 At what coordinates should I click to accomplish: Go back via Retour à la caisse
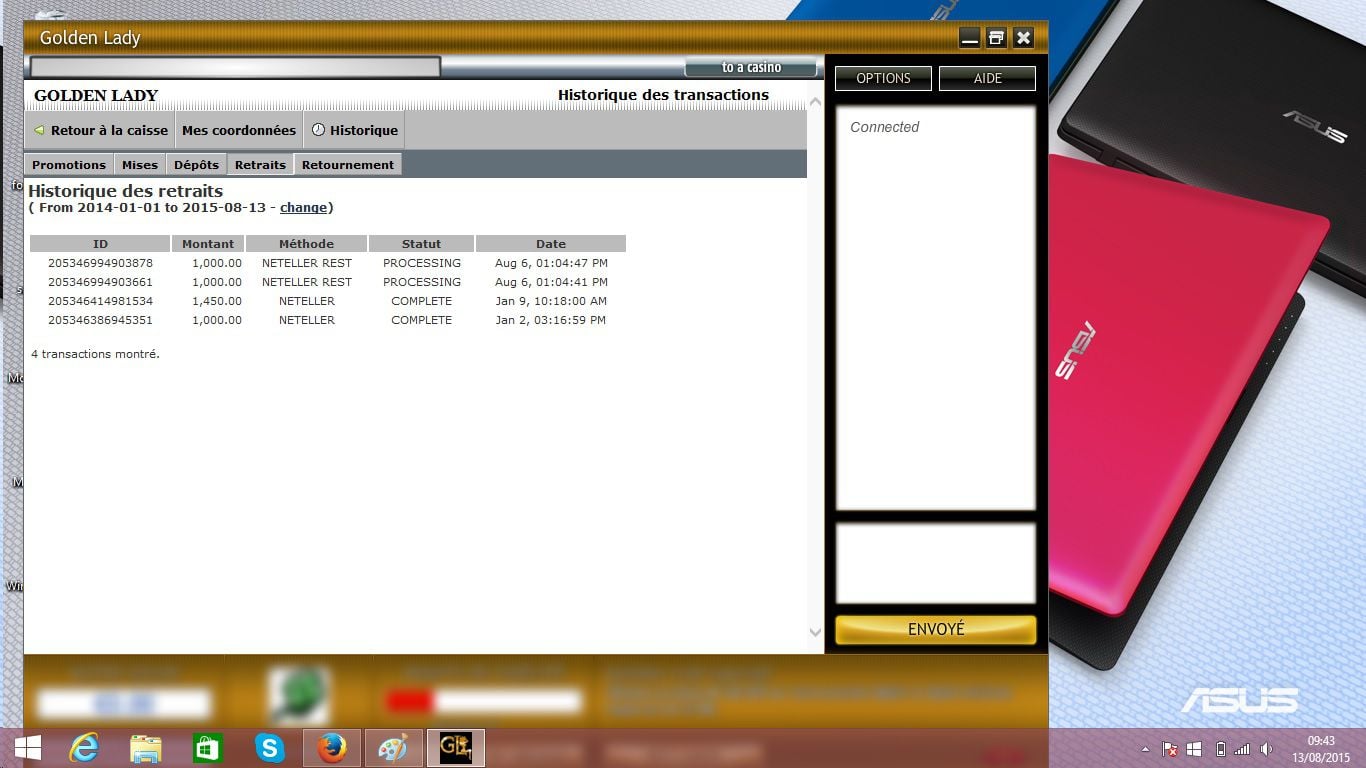coord(100,130)
